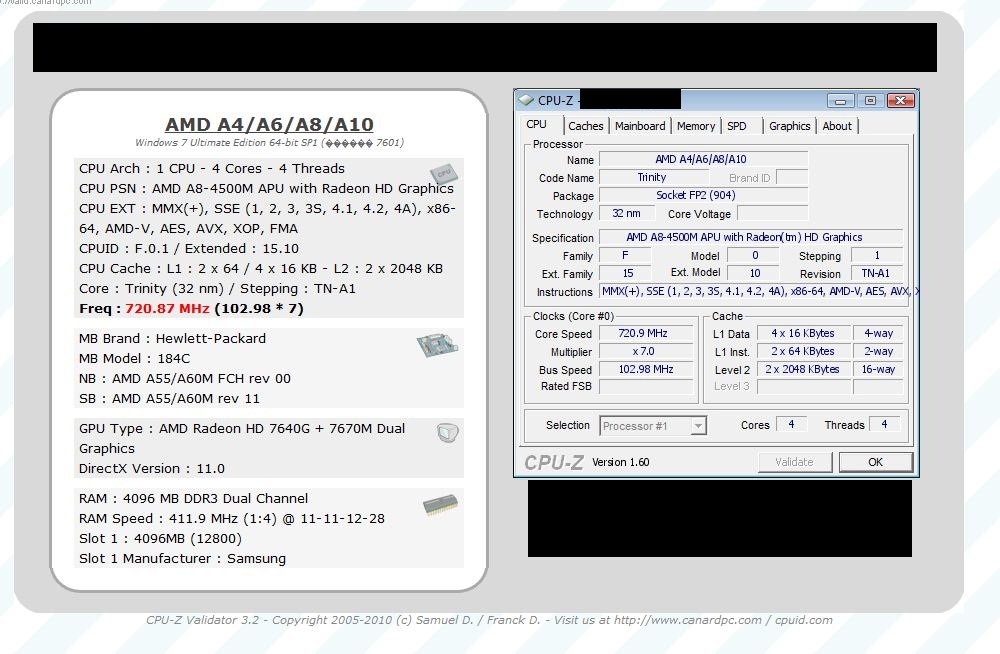
Task: Maximize the CPU-Z window
Action: click(x=870, y=100)
